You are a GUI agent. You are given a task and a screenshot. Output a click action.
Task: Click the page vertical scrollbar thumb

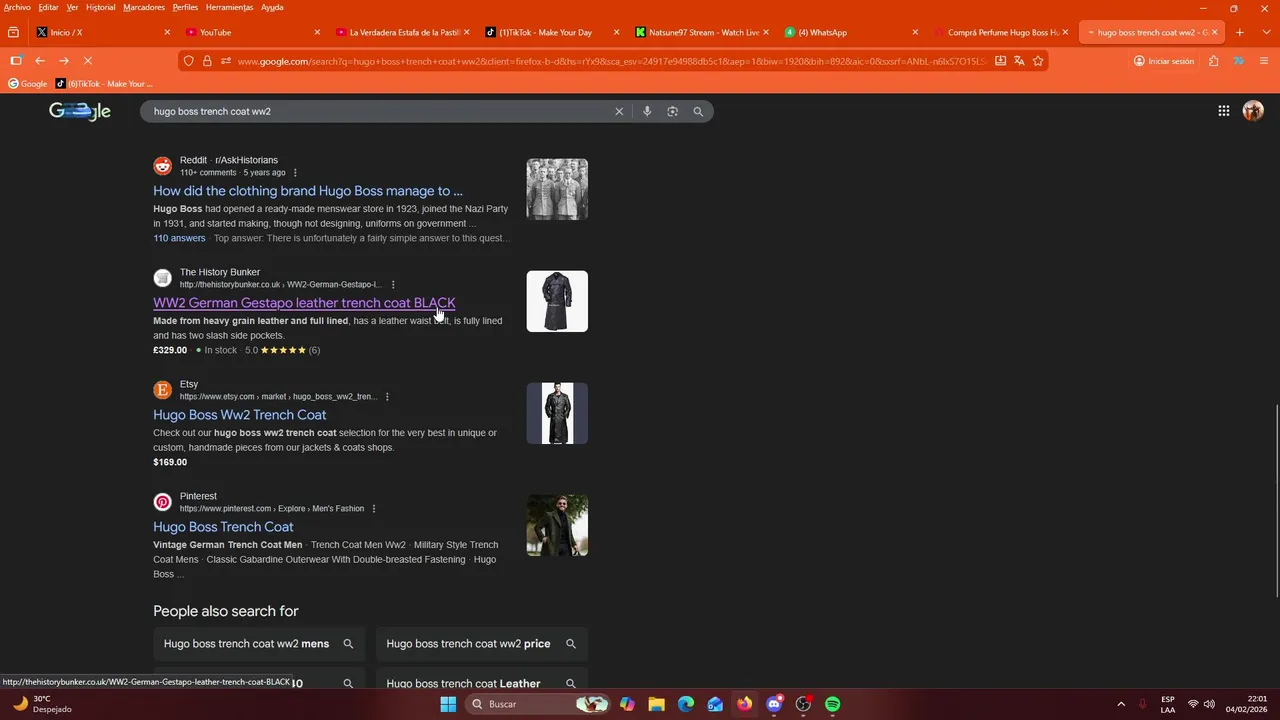coord(1275,500)
